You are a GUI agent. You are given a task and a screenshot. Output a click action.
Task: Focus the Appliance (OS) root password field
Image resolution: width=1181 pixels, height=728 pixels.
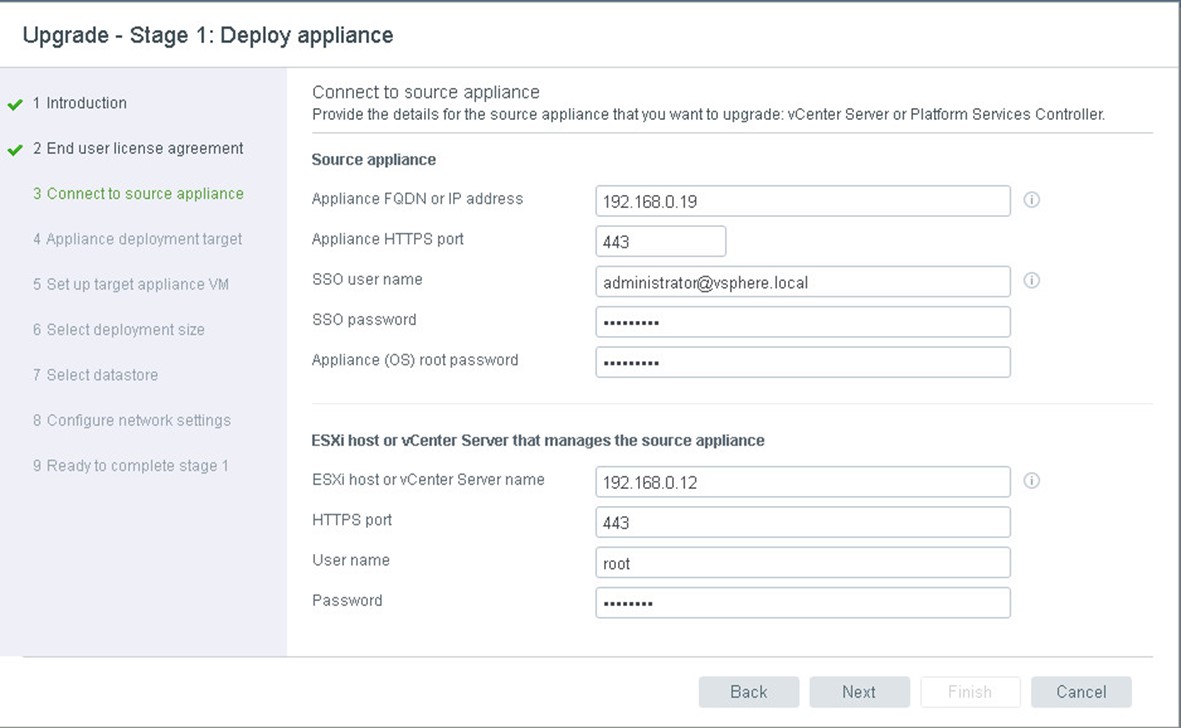[x=803, y=362]
